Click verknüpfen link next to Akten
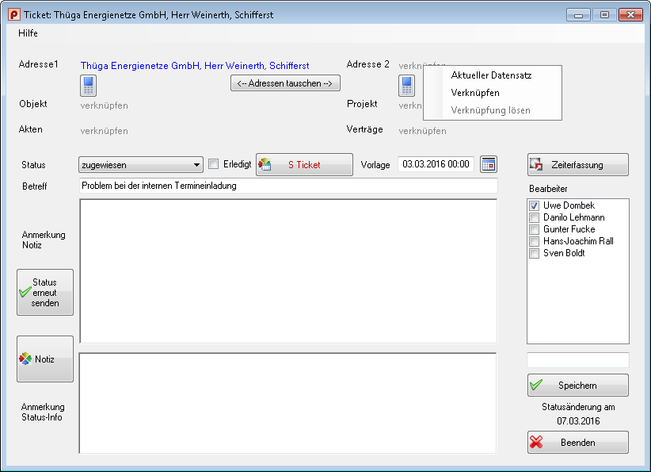 [104, 131]
